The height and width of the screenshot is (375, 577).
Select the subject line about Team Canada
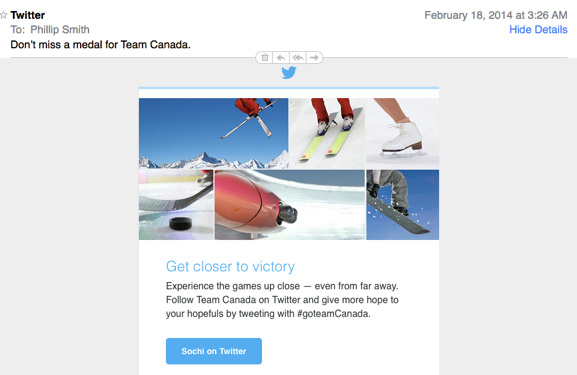[x=100, y=45]
